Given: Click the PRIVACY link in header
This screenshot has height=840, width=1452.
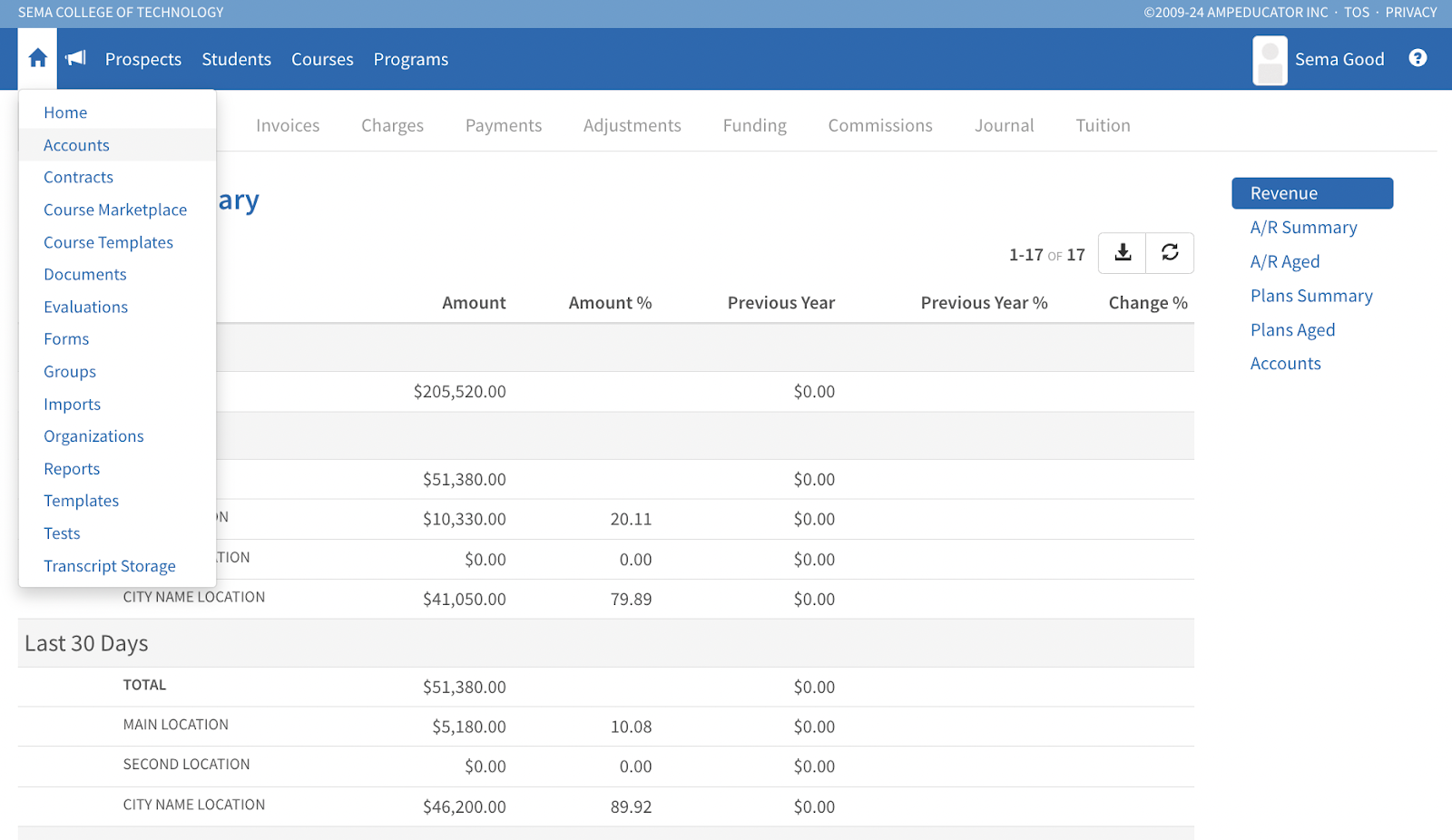Looking at the screenshot, I should (x=1411, y=13).
